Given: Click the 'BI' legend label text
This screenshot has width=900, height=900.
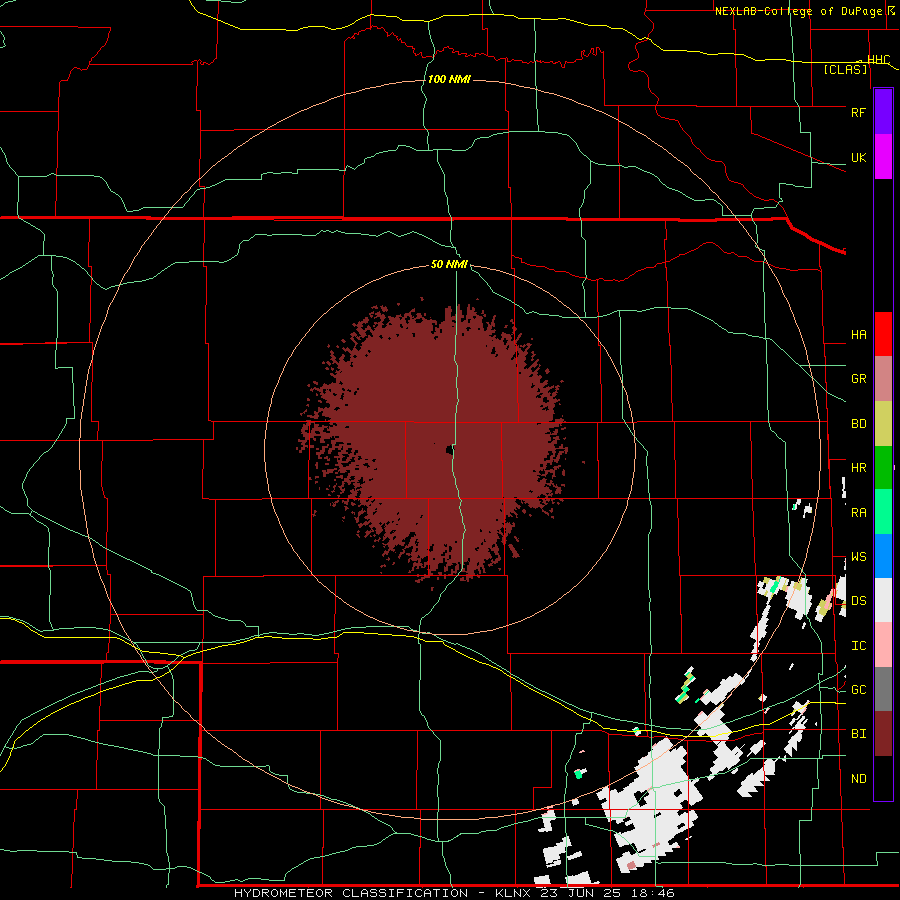Looking at the screenshot, I should [x=858, y=734].
